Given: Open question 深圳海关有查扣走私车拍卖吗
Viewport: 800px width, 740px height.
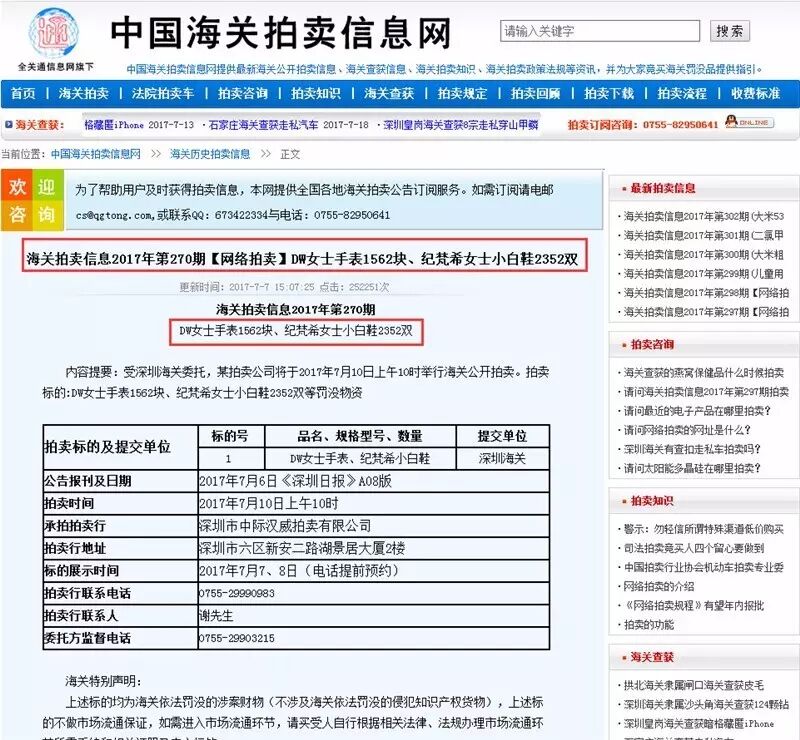Looking at the screenshot, I should click(x=692, y=449).
